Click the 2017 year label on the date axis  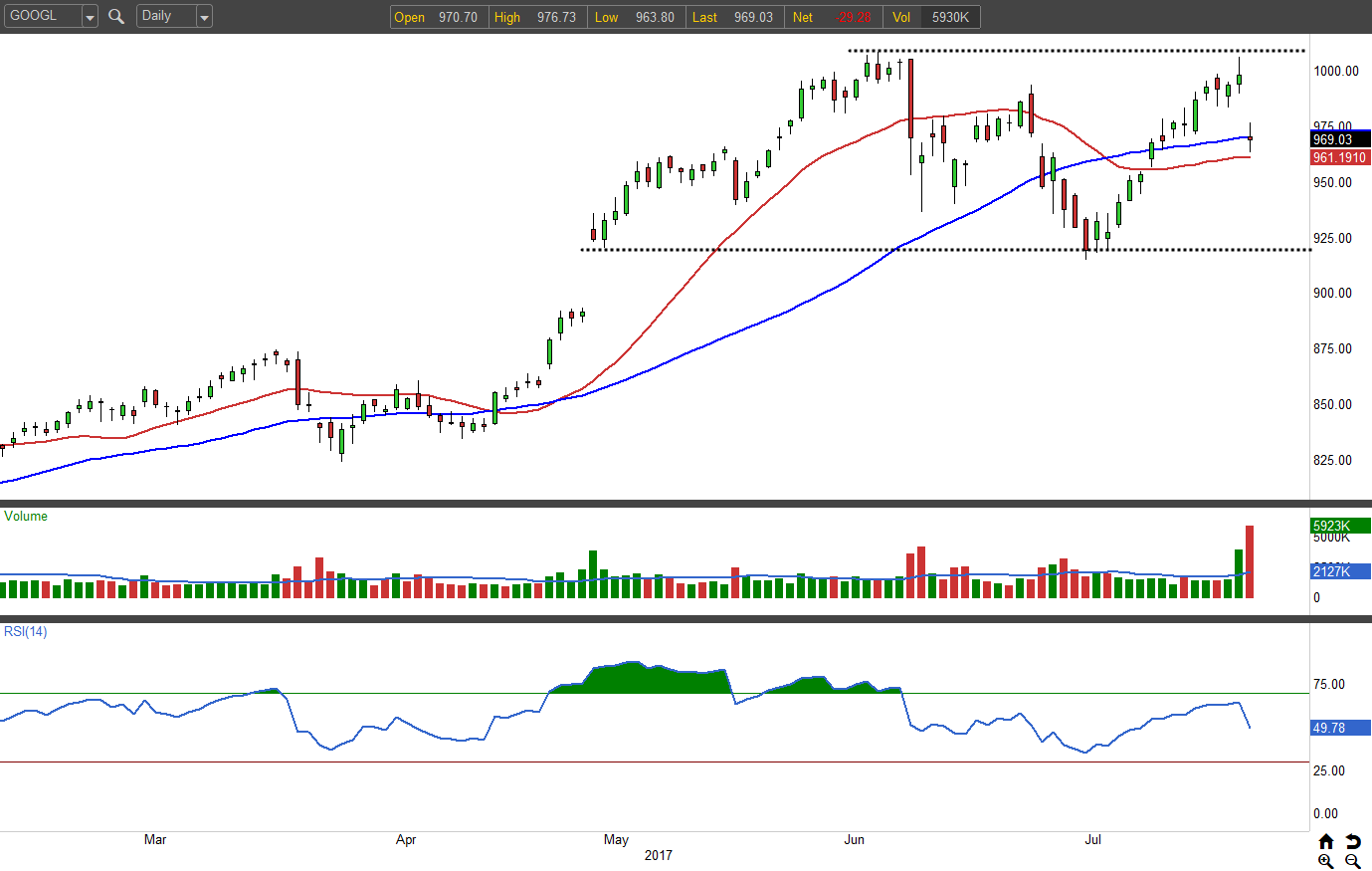tap(659, 855)
